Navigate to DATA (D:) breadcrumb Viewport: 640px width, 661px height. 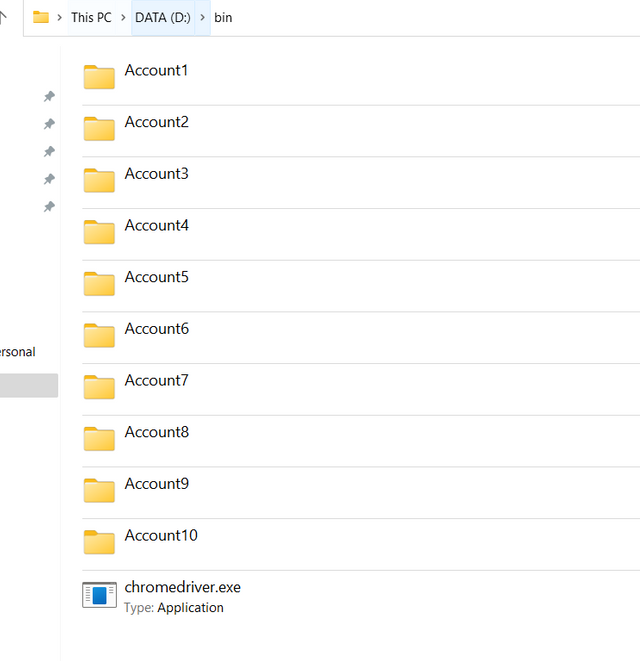tap(163, 18)
